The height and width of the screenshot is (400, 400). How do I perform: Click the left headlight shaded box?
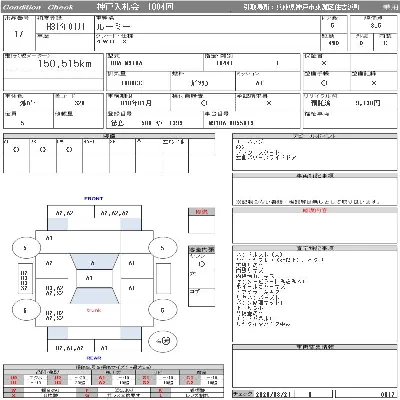click(58, 224)
